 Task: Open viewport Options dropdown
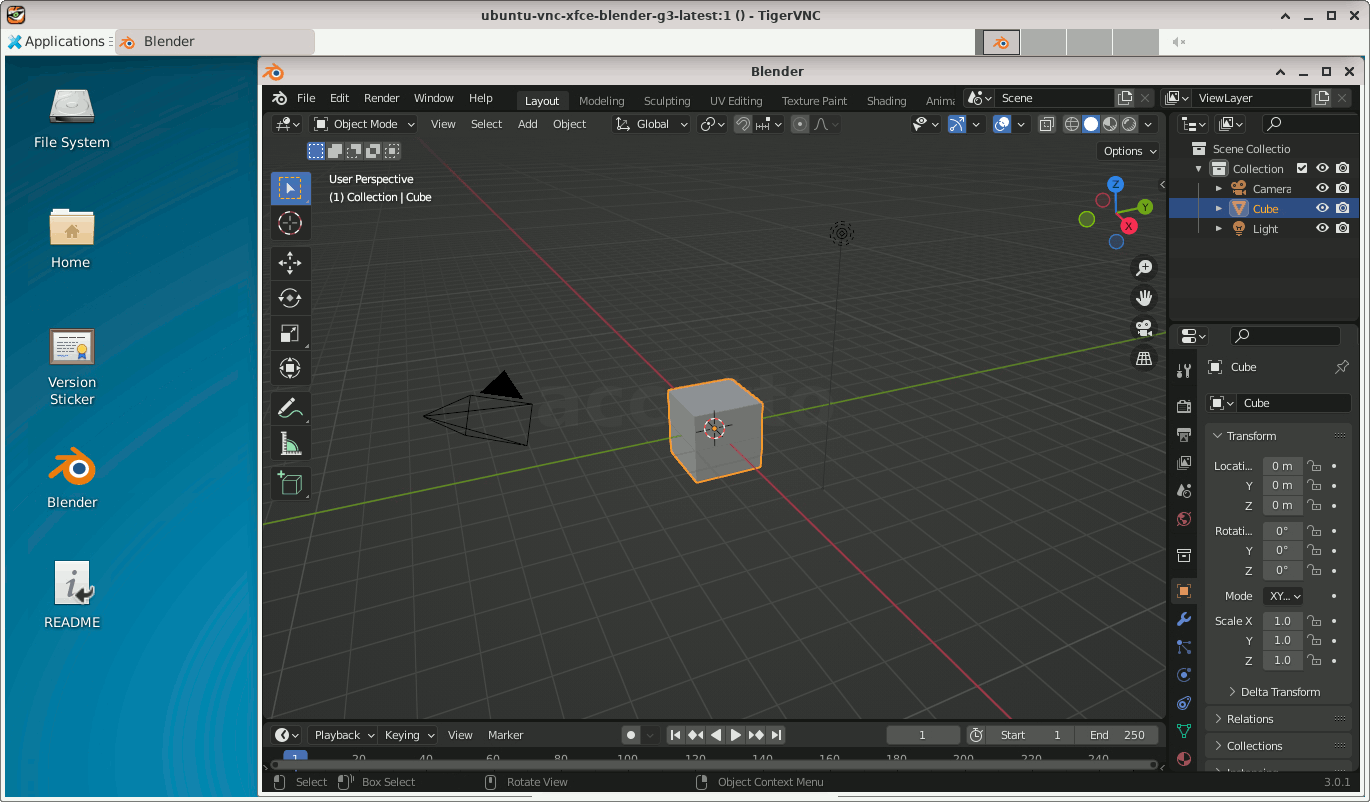pyautogui.click(x=1129, y=151)
